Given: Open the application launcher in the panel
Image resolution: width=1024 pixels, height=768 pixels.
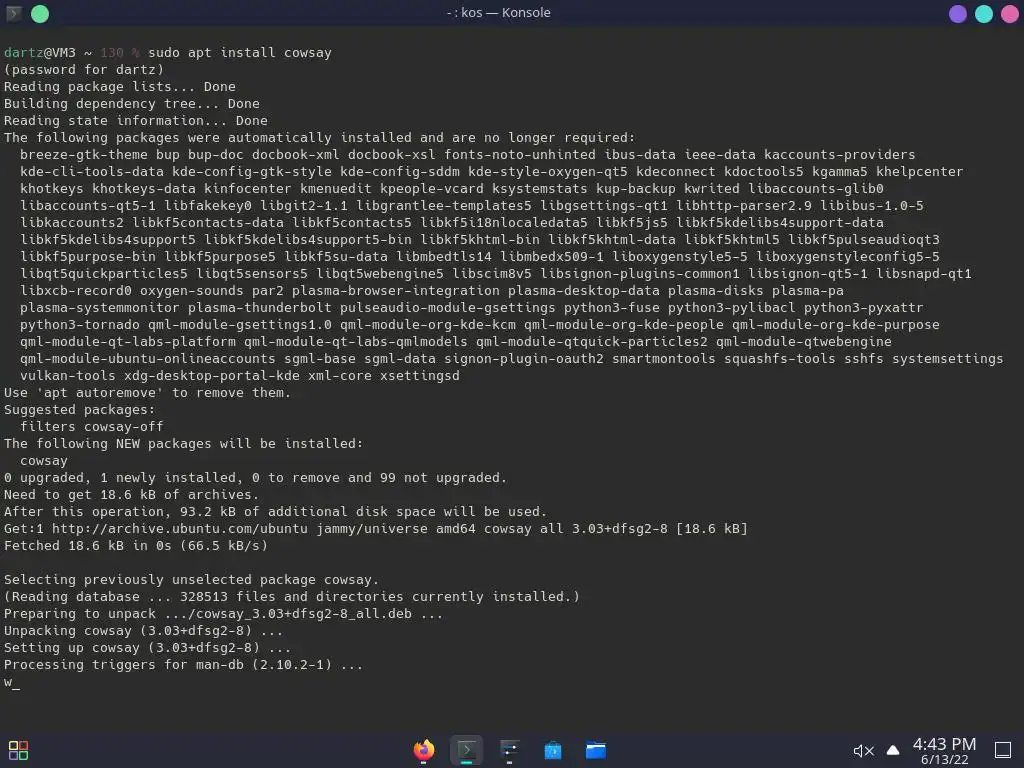Looking at the screenshot, I should point(18,750).
